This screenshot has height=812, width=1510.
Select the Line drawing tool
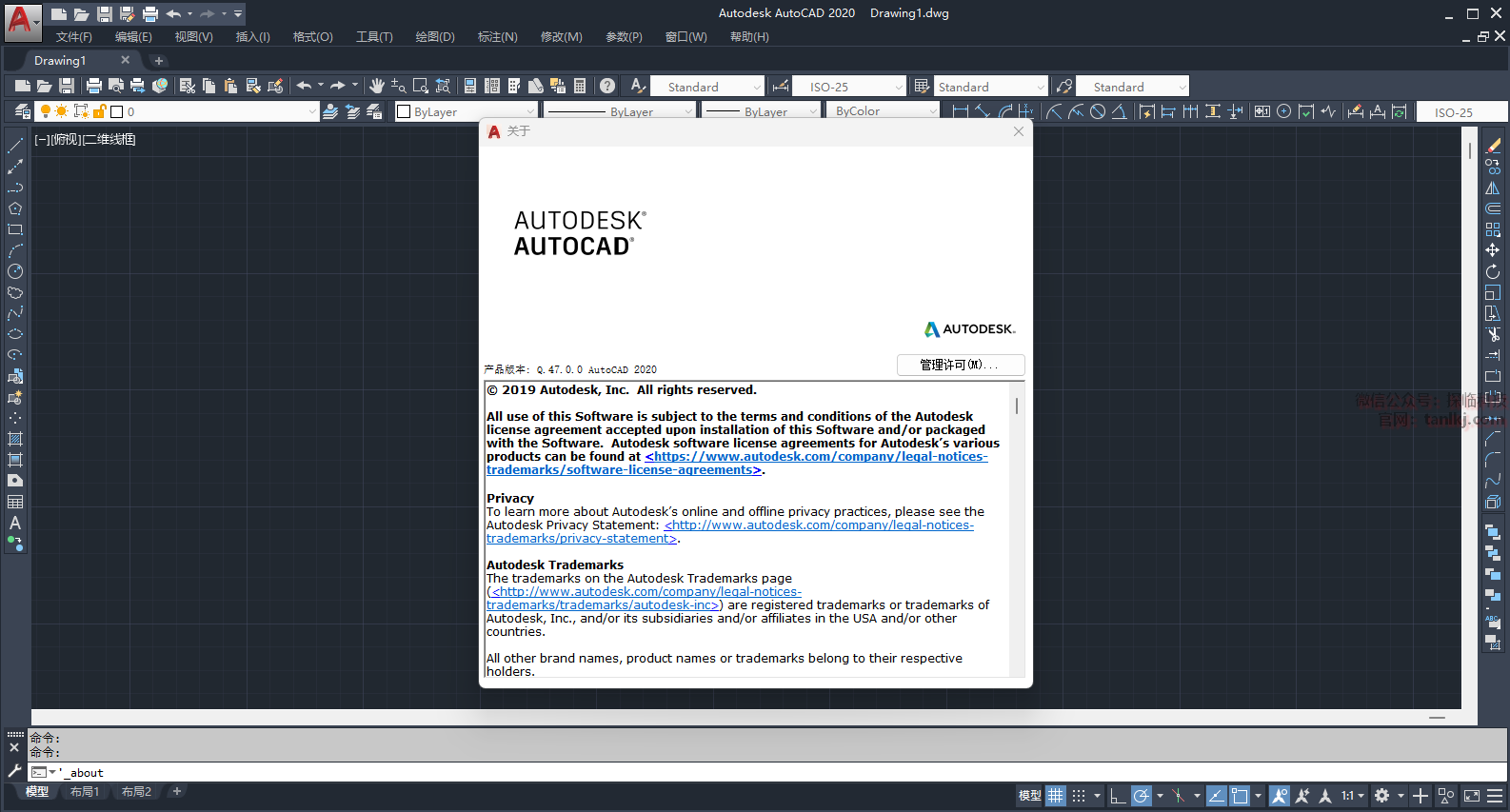click(15, 146)
